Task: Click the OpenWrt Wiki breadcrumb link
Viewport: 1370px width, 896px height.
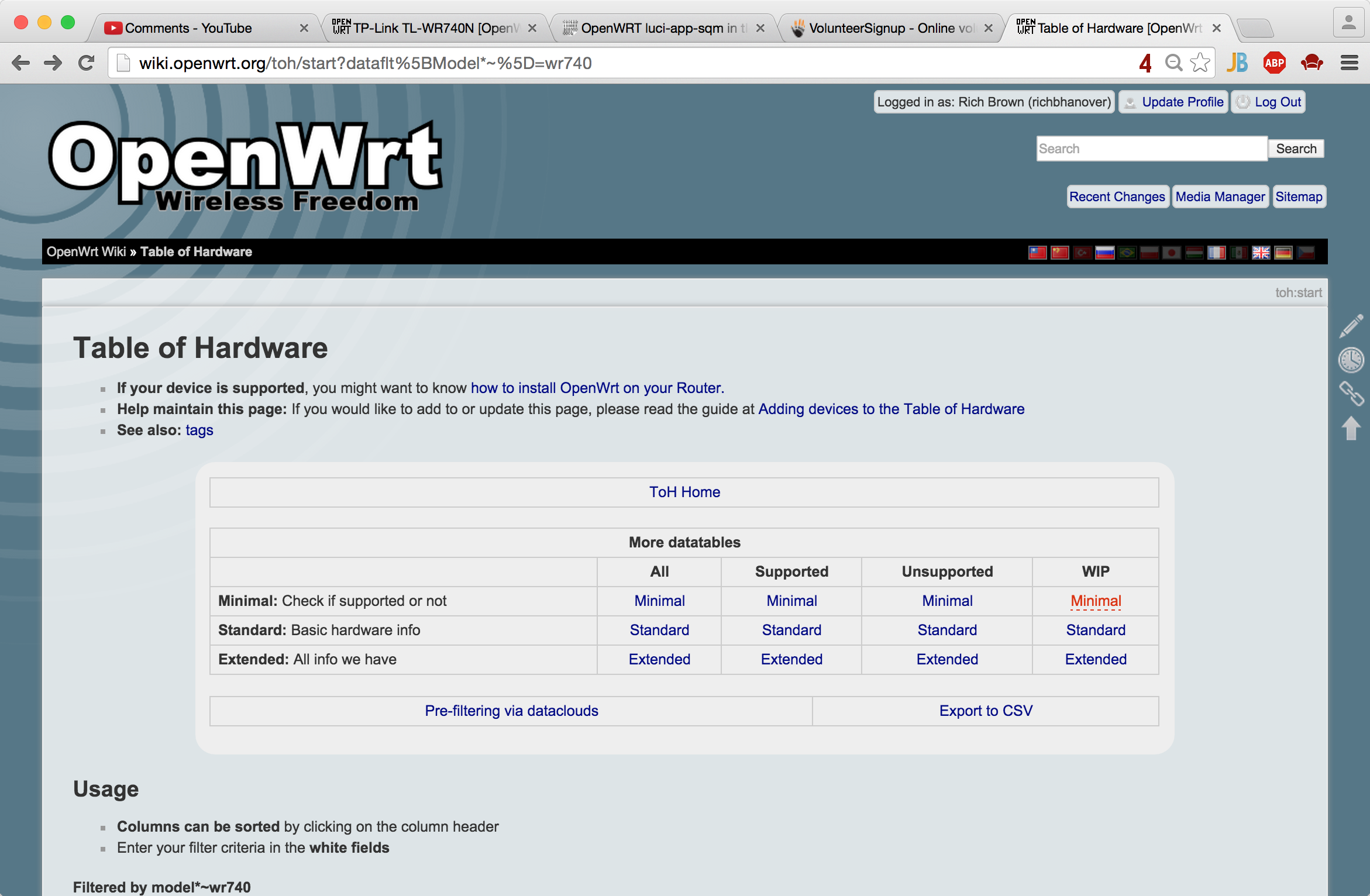Action: [86, 251]
